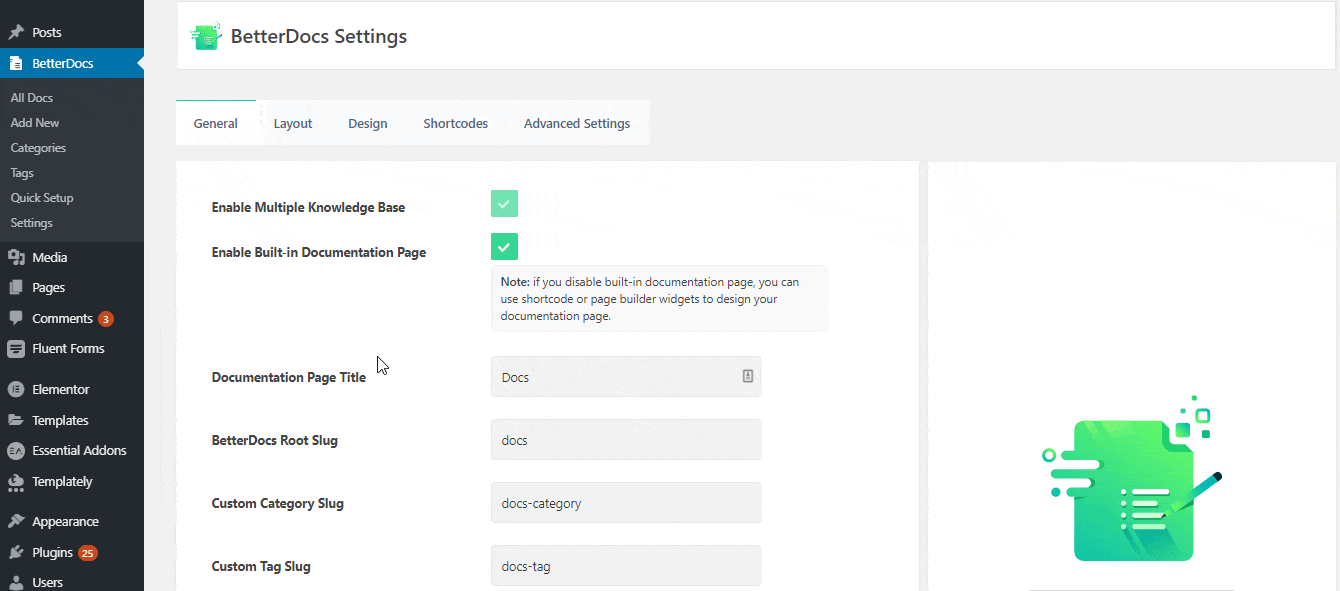
Task: Click the 'Custom Tag Slug' label
Action: [x=261, y=567]
